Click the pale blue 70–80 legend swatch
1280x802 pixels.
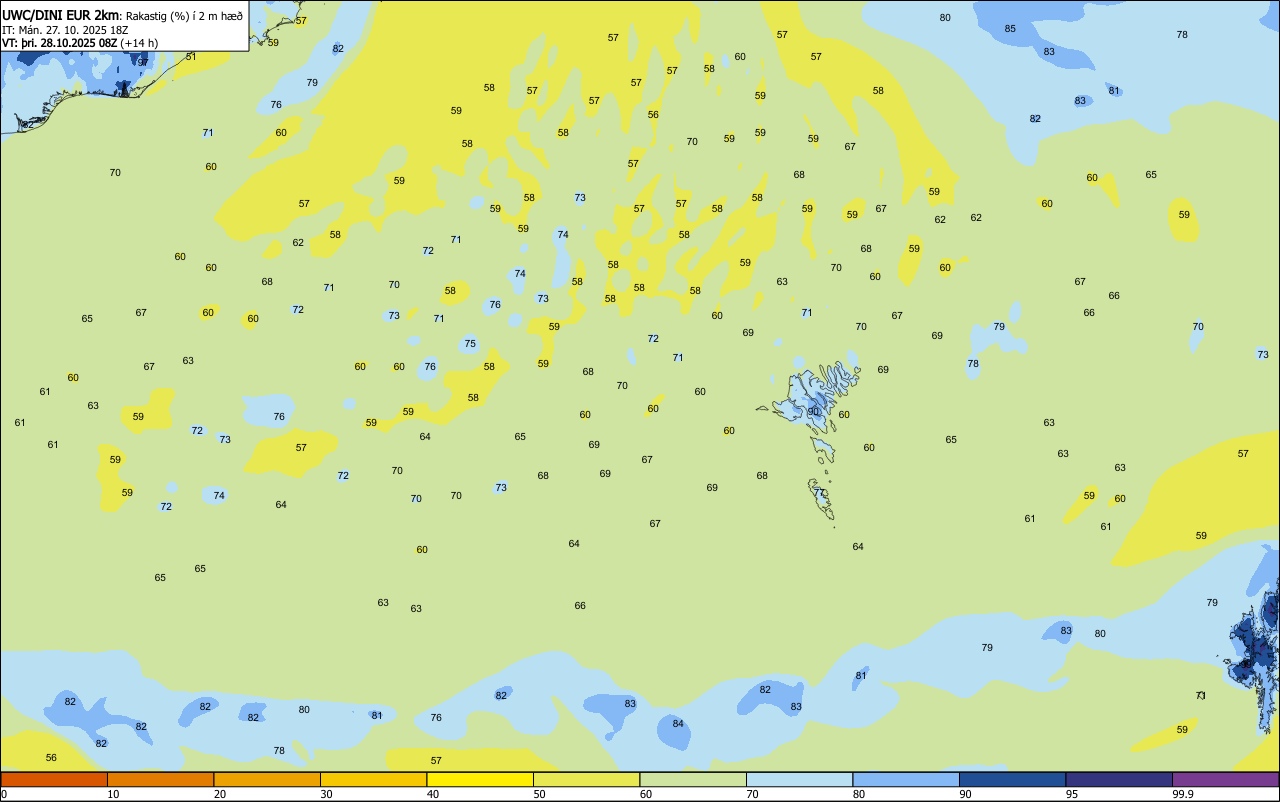[x=799, y=779]
